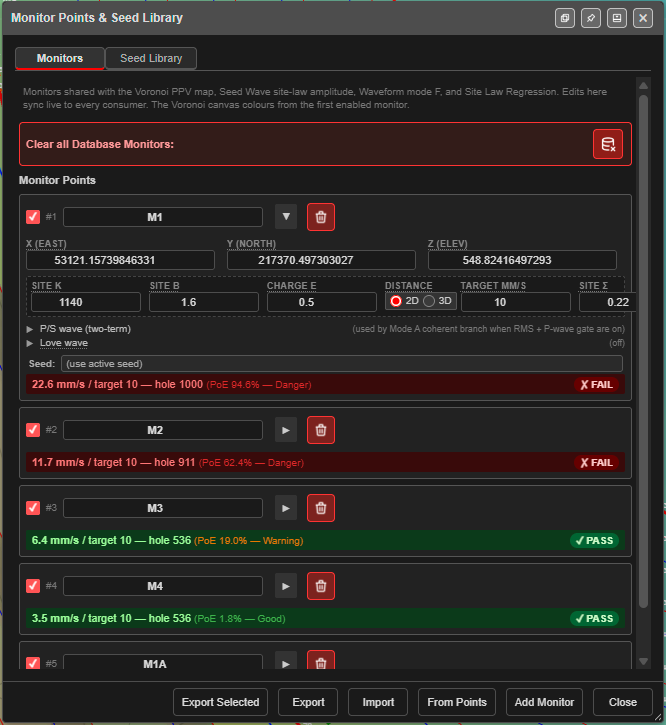Click the Site Σ field showing 0.22

click(x=607, y=302)
